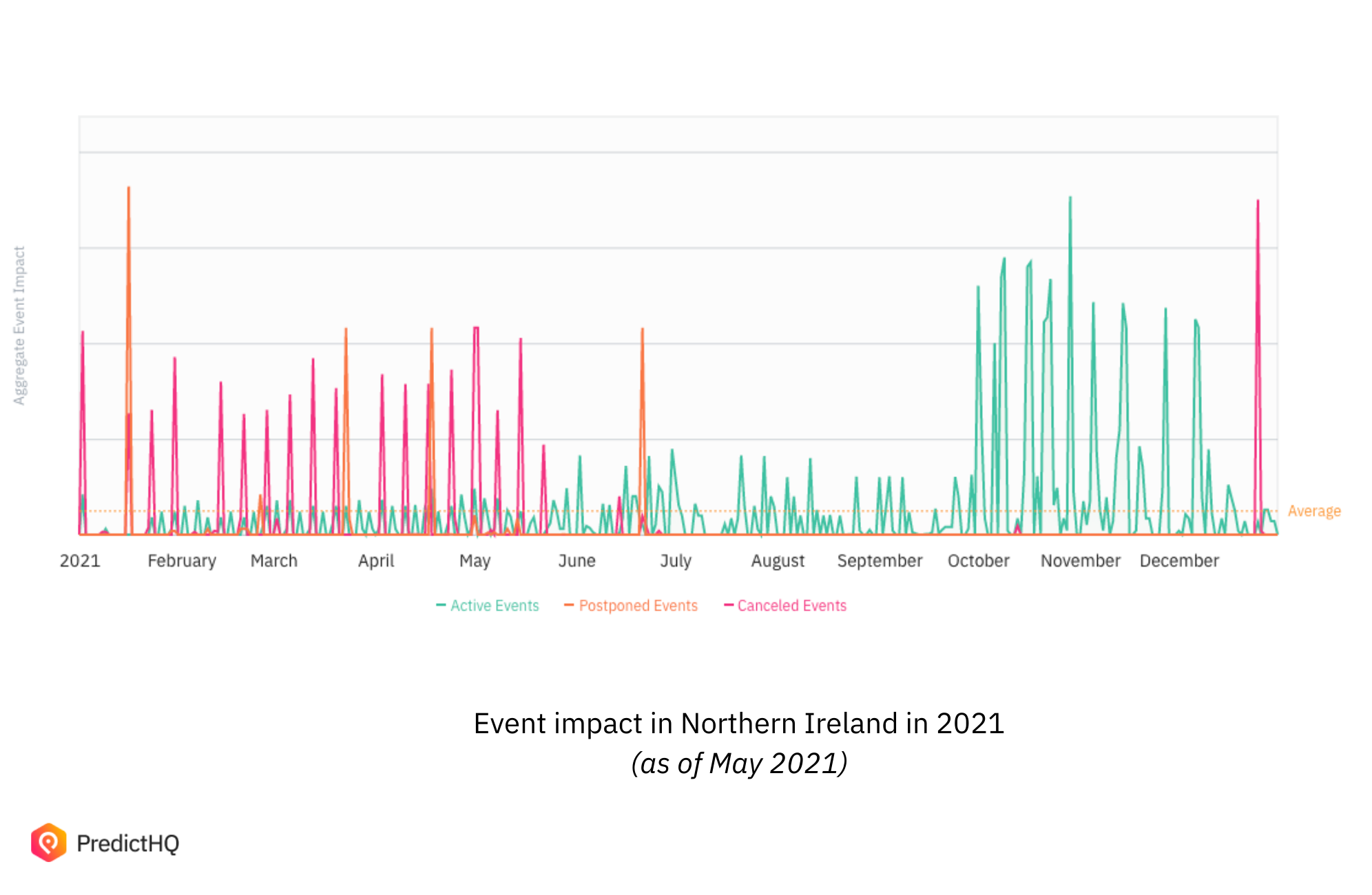The height and width of the screenshot is (895, 1372).
Task: Click the Average line label
Action: [1313, 511]
